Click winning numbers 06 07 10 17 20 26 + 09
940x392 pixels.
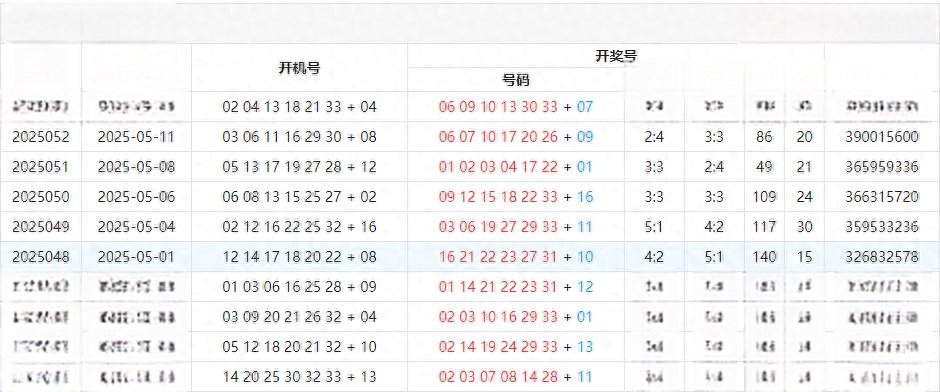(516, 137)
